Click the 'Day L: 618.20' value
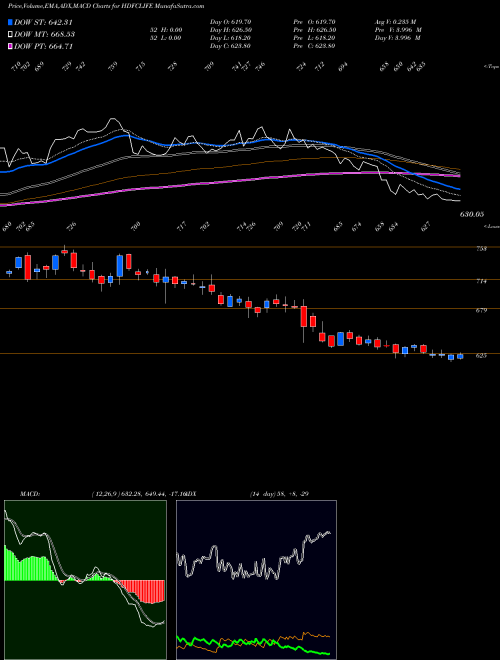 230,38
